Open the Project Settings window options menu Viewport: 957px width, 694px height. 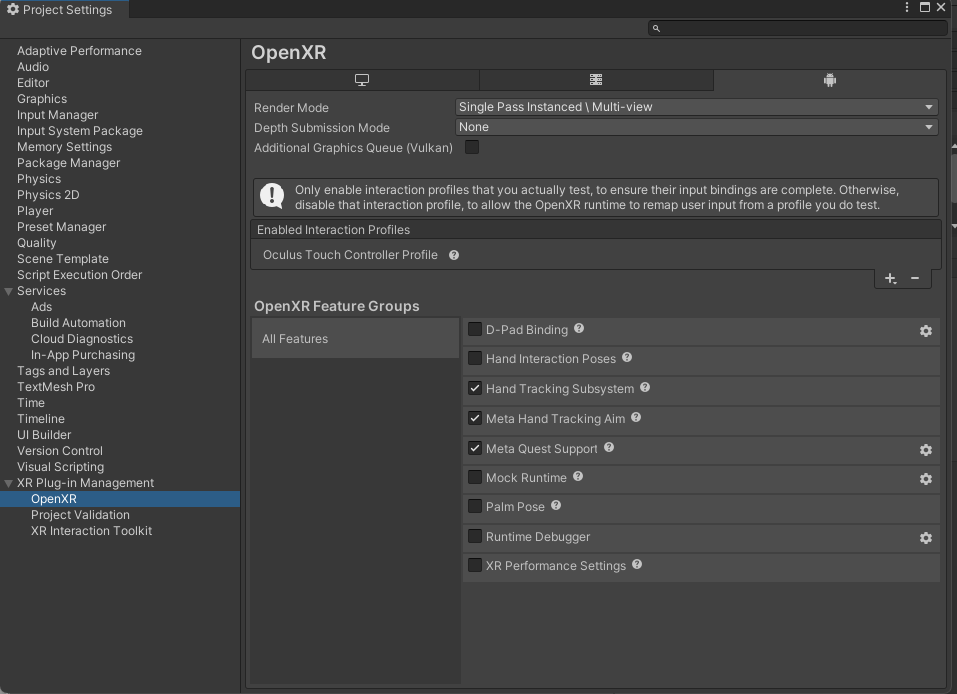point(906,8)
